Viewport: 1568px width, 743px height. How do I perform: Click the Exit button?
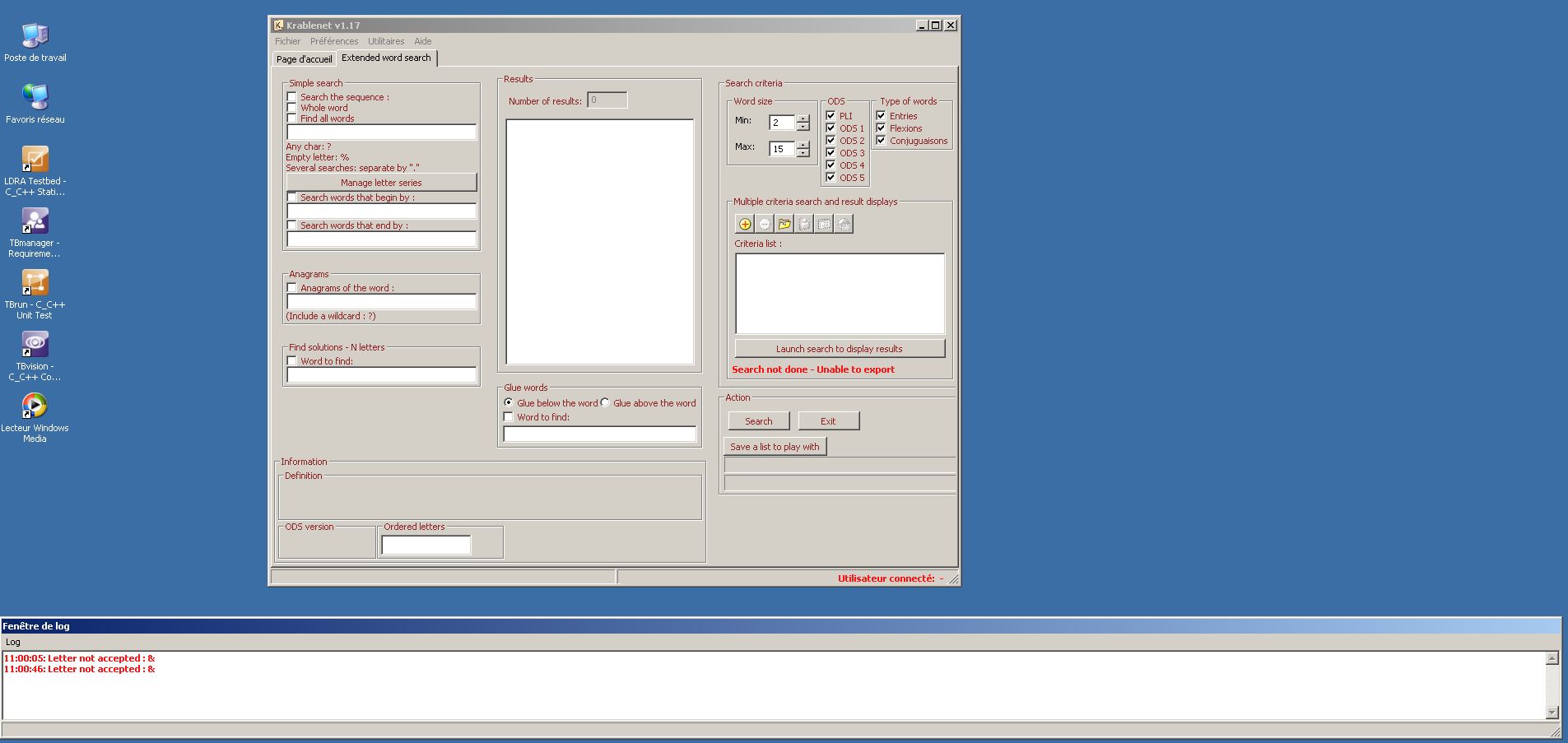click(x=828, y=421)
